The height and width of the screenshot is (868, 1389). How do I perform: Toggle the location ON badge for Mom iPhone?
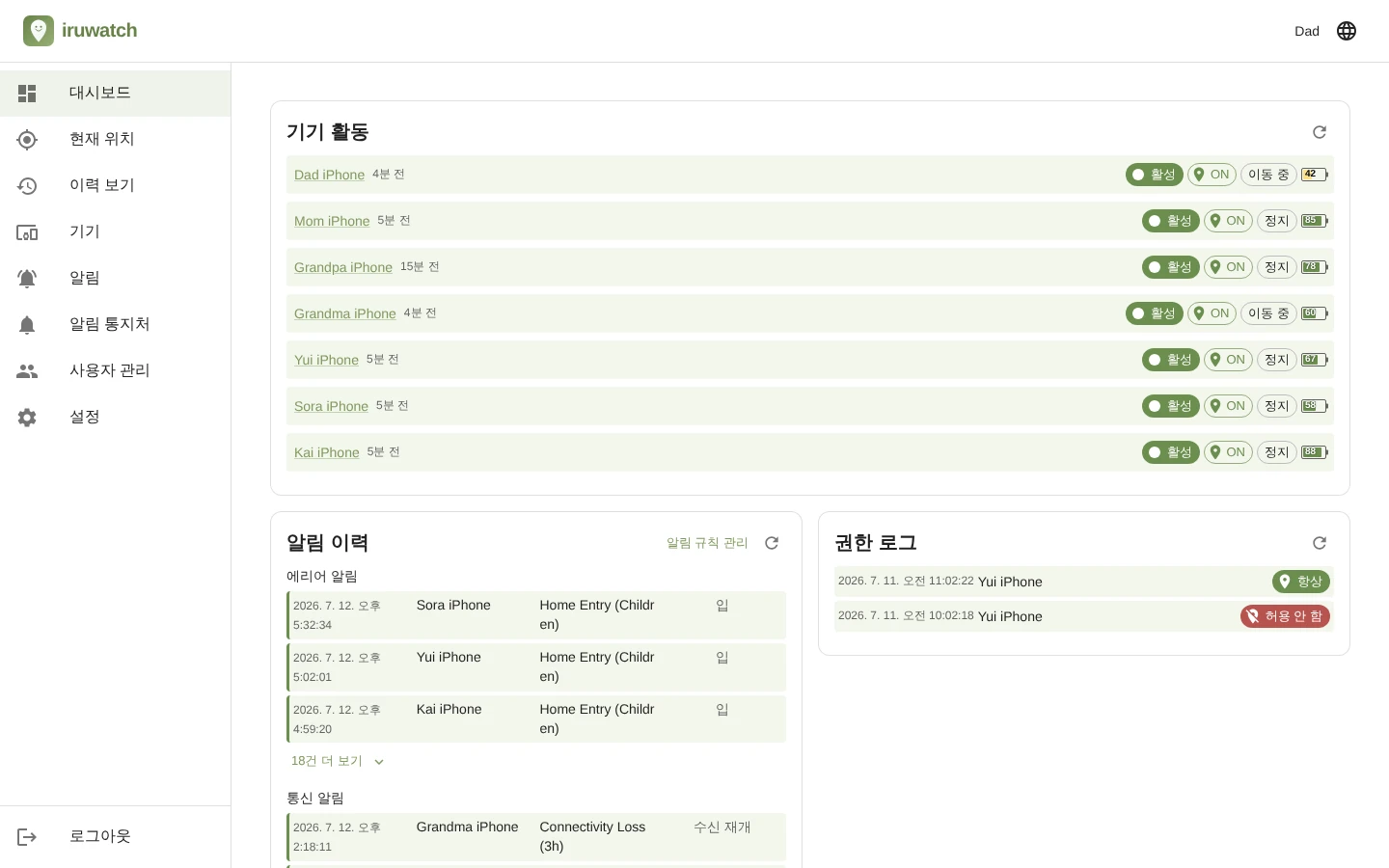click(x=1228, y=221)
